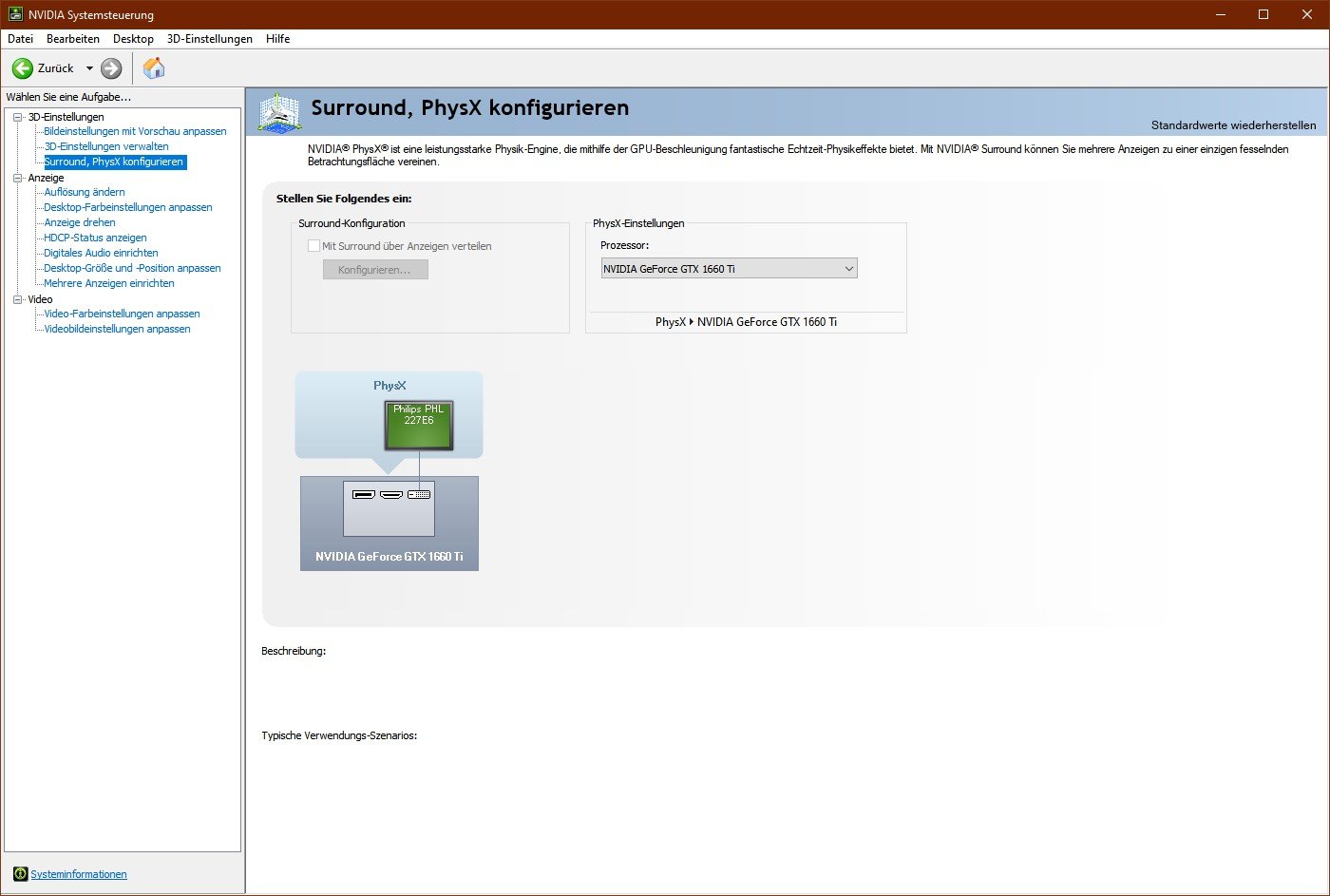
Task: Click the Systeminformationen icon at bottom left
Action: [20, 874]
